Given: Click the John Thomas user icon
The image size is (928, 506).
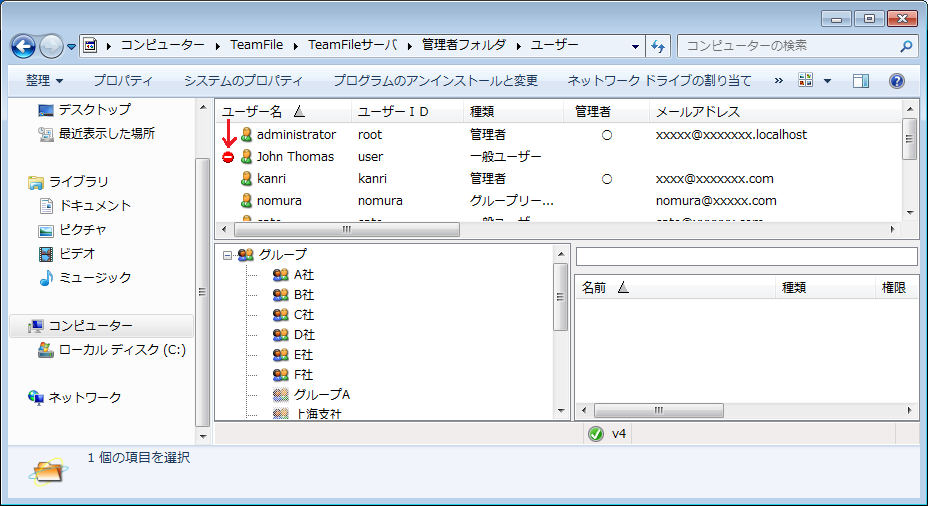Looking at the screenshot, I should tap(246, 157).
